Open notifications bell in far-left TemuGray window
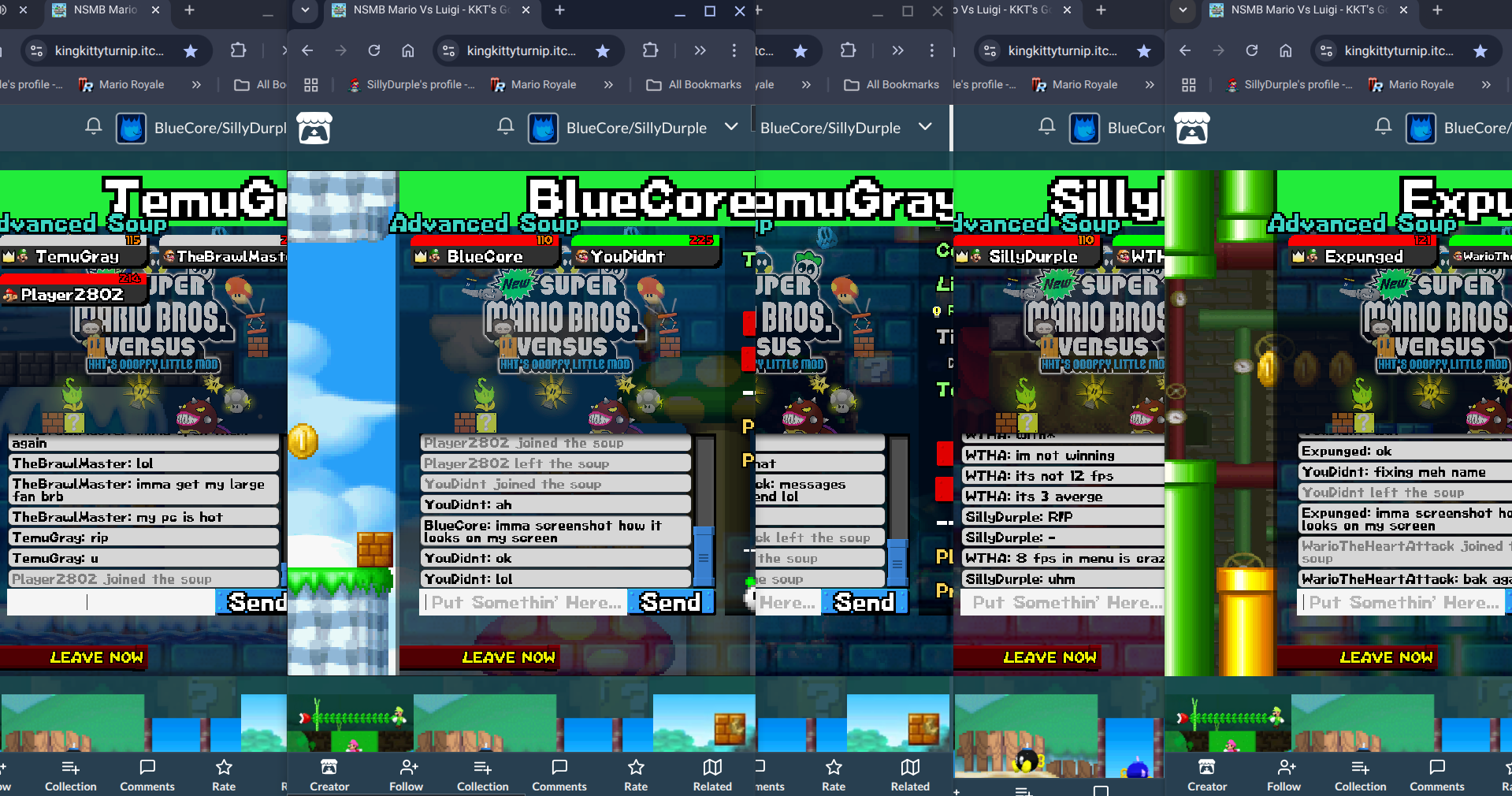Image resolution: width=1512 pixels, height=796 pixels. coord(94,126)
